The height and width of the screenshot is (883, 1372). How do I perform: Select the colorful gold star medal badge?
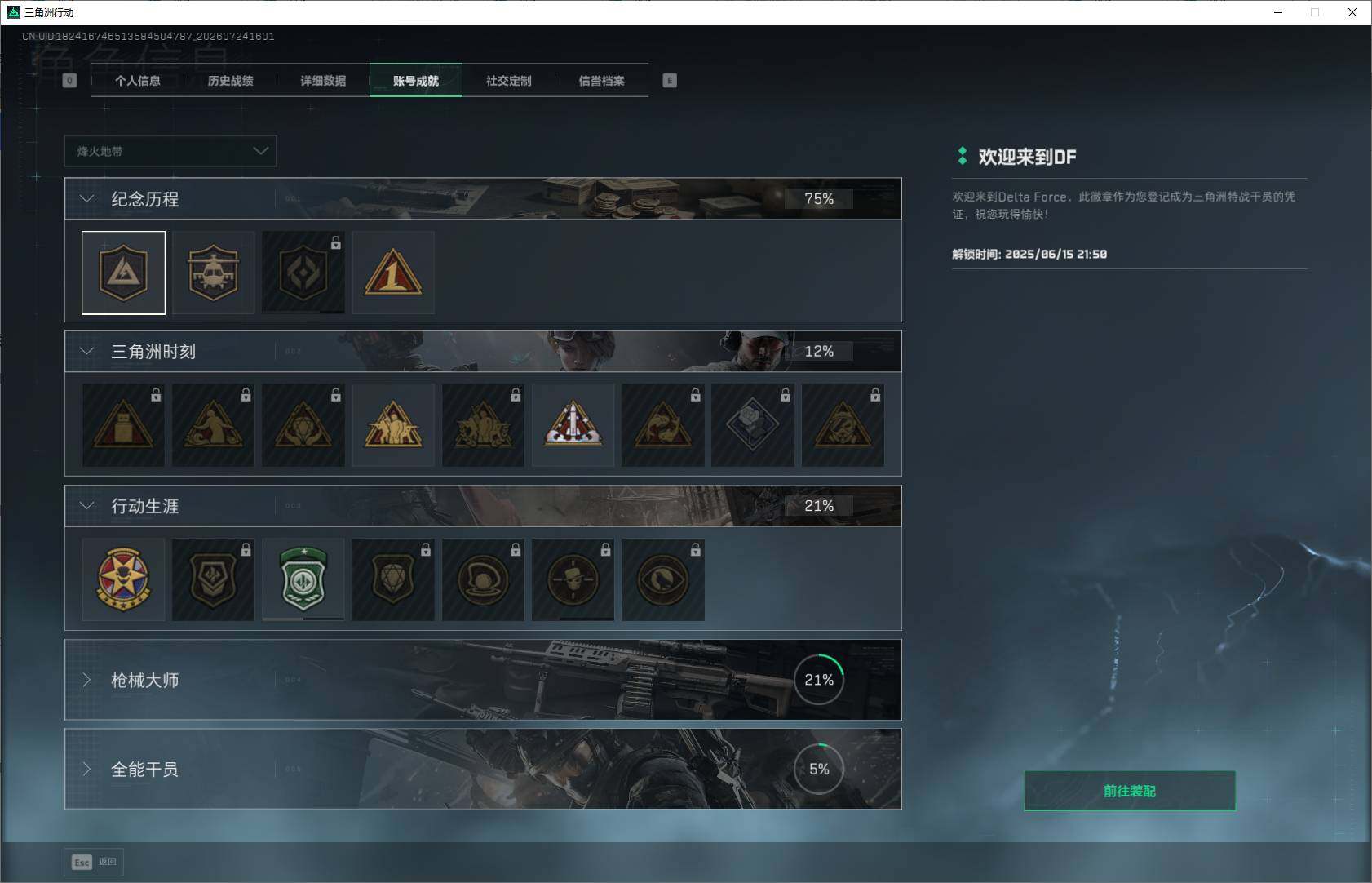[x=123, y=579]
